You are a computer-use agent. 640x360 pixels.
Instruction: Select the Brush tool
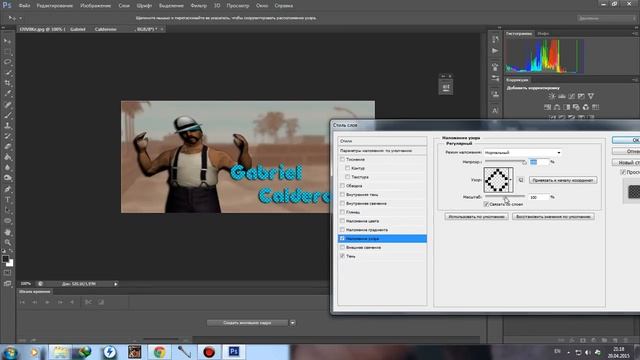(x=7, y=115)
